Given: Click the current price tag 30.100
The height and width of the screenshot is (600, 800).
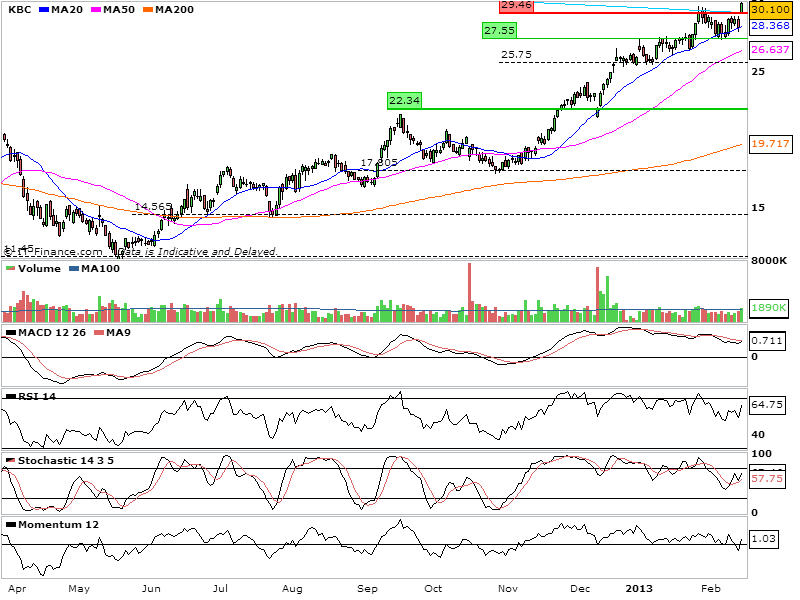Looking at the screenshot, I should click(x=770, y=10).
